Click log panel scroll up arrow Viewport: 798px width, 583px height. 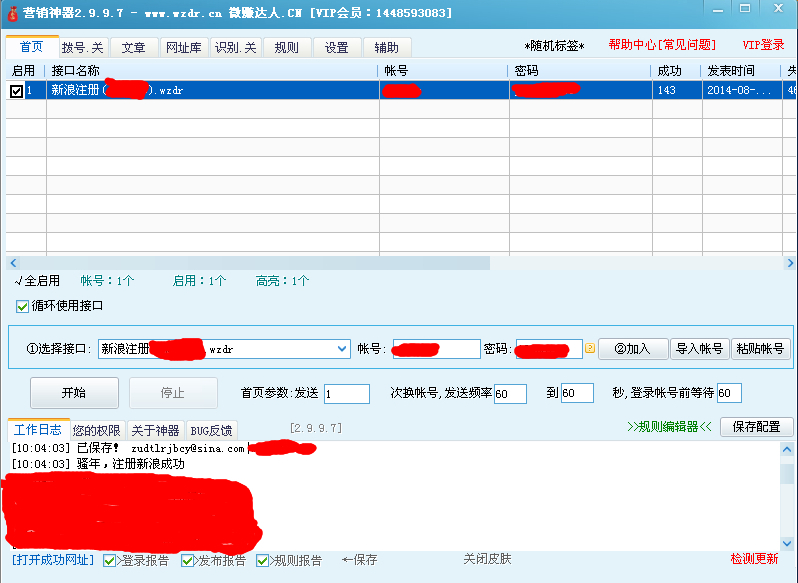tap(787, 450)
